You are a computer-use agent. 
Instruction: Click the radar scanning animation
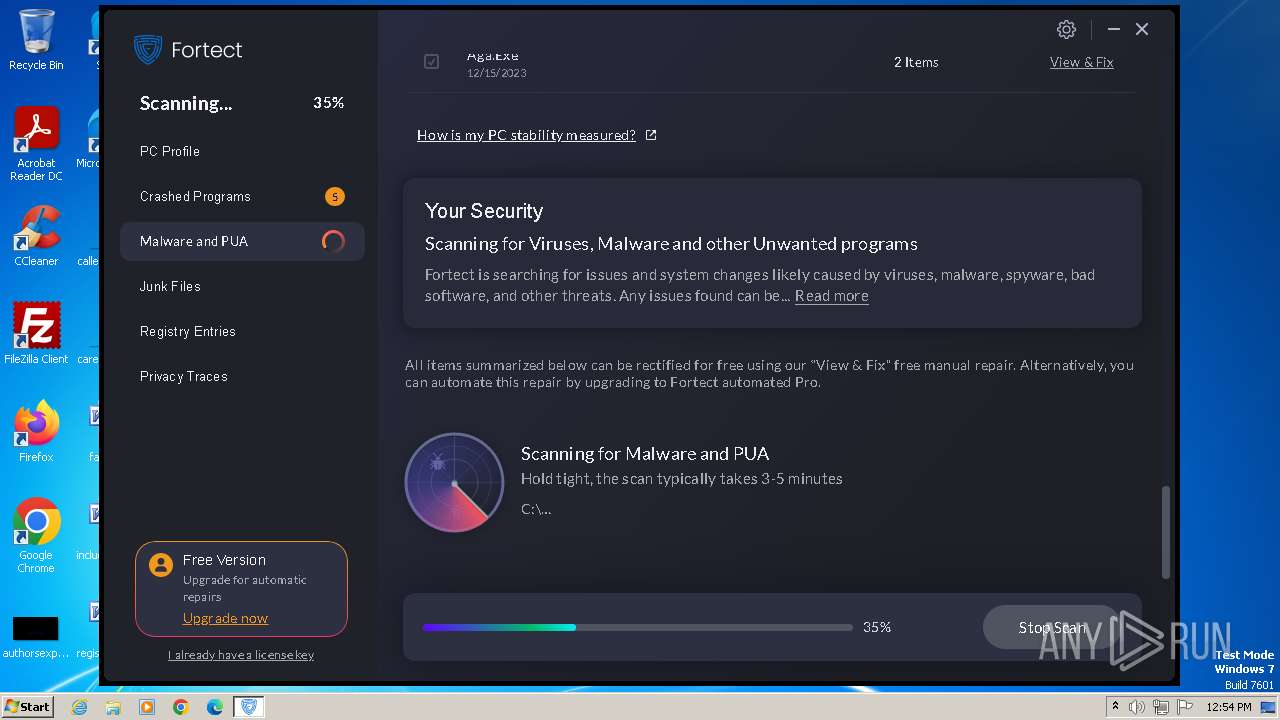pos(454,482)
